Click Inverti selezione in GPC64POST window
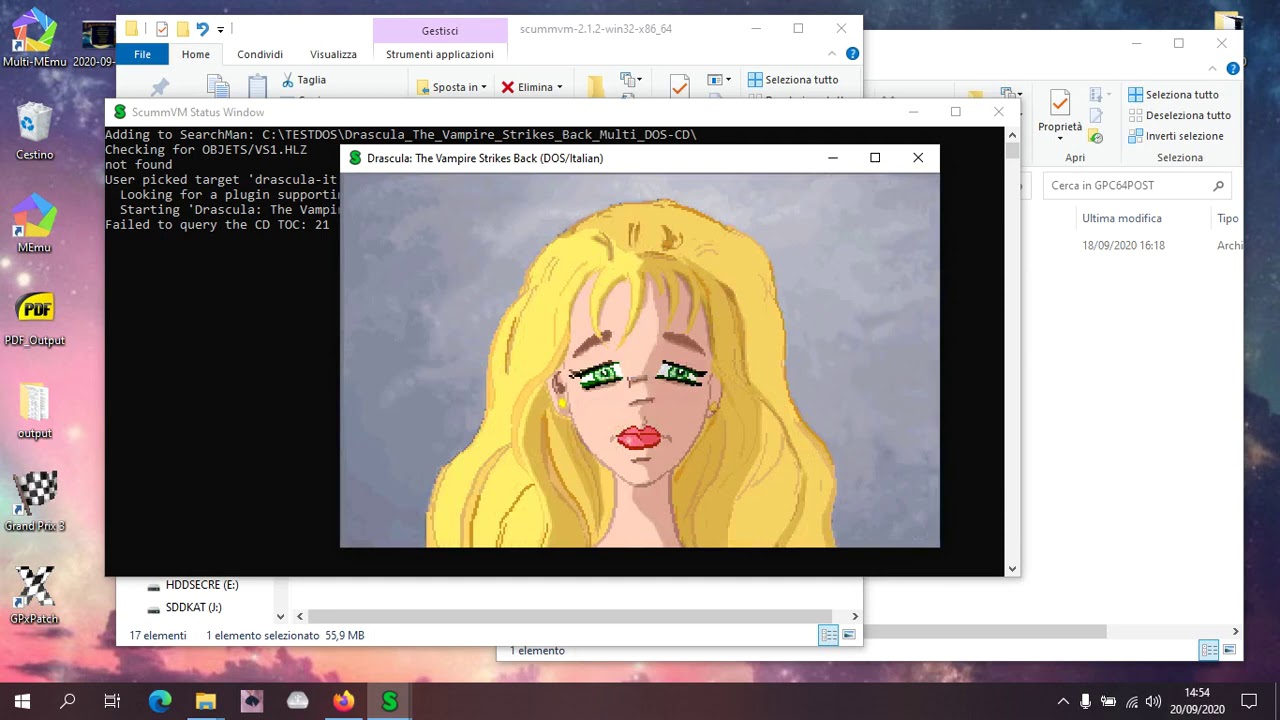1280x720 pixels. coord(1176,136)
